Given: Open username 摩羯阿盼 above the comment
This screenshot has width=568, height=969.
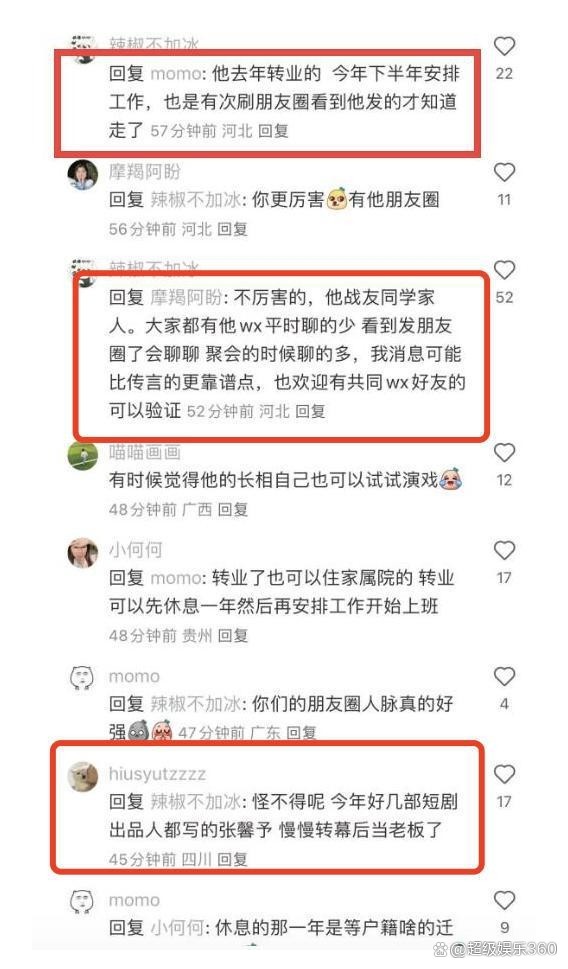Looking at the screenshot, I should (x=145, y=172).
